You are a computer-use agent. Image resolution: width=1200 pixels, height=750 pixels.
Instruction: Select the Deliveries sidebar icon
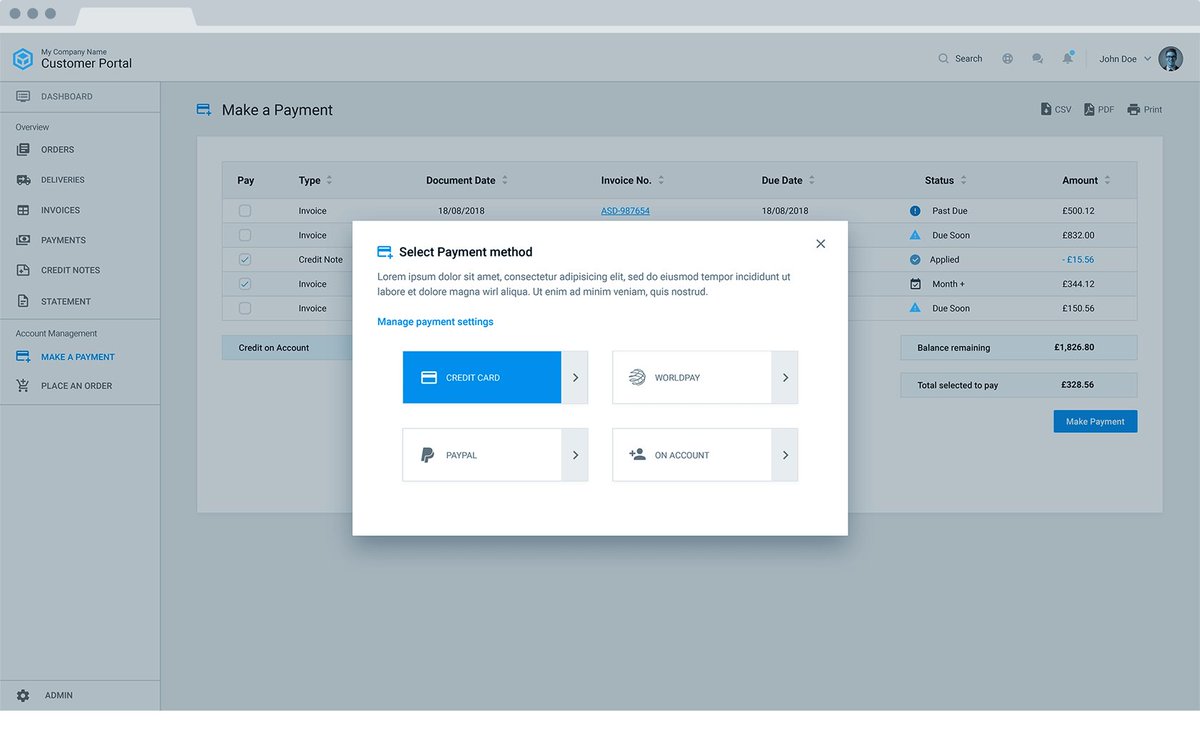[22, 179]
